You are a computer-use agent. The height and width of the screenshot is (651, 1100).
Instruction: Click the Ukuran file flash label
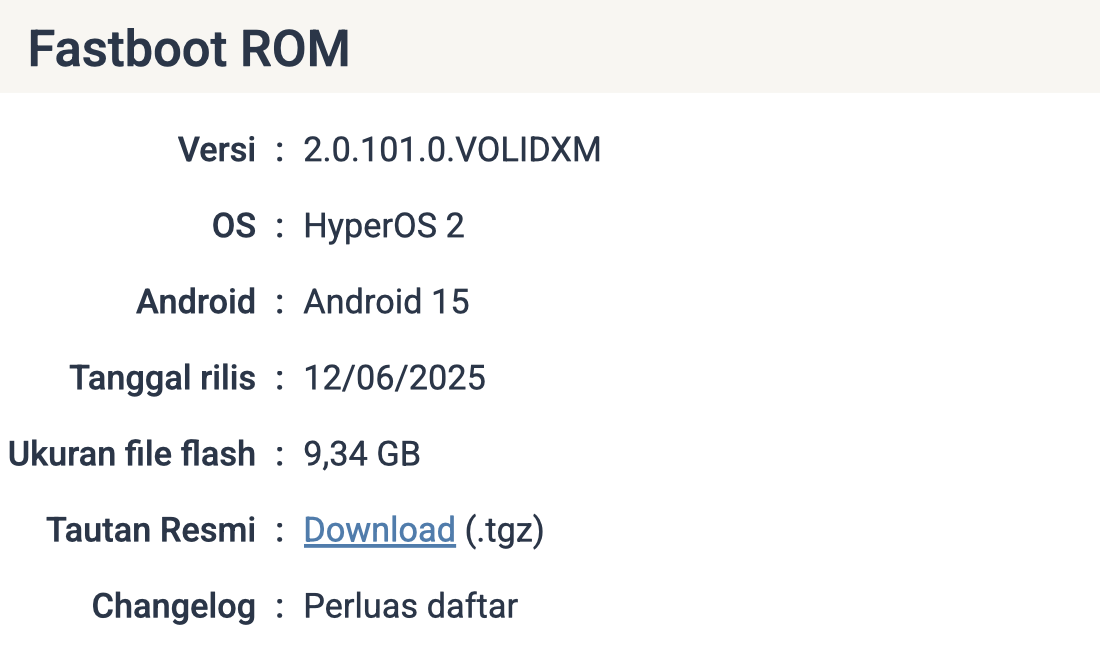[132, 454]
